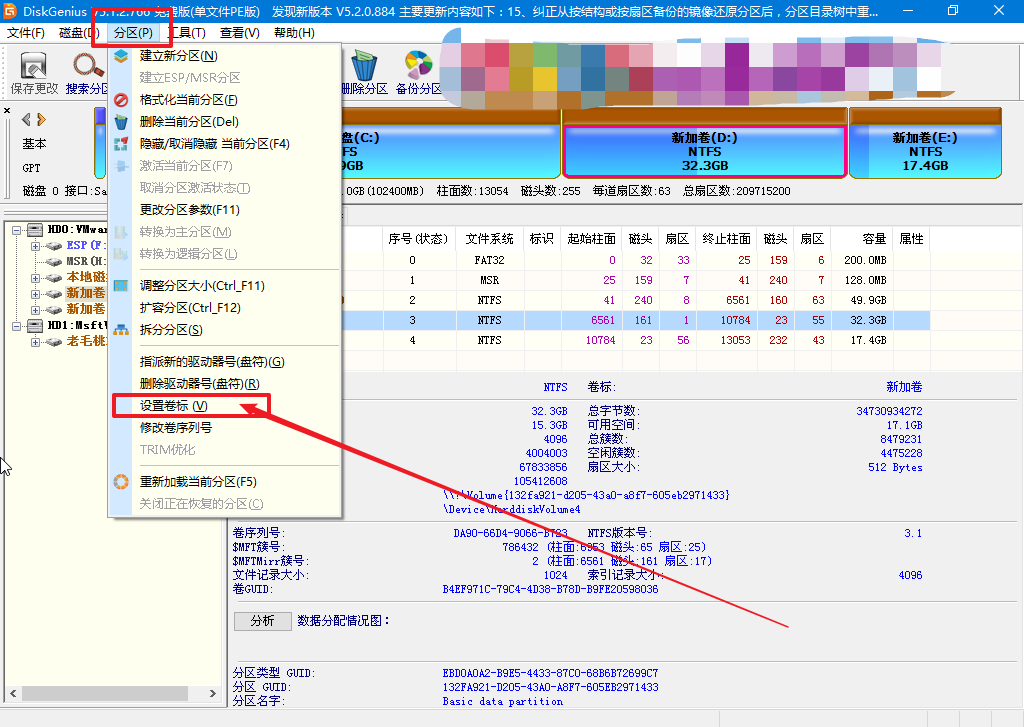
Task: Open the 帮助(H) menu
Action: (293, 33)
